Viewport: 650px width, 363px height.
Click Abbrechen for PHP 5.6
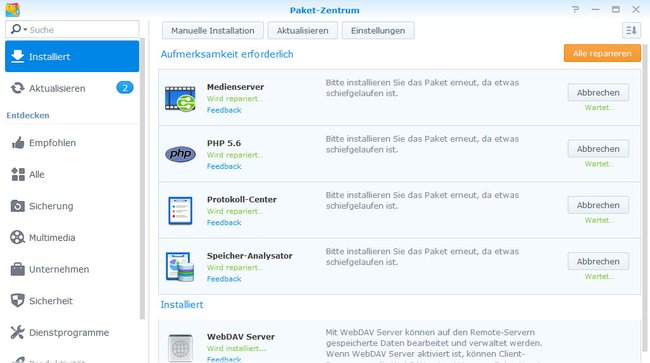pos(598,149)
